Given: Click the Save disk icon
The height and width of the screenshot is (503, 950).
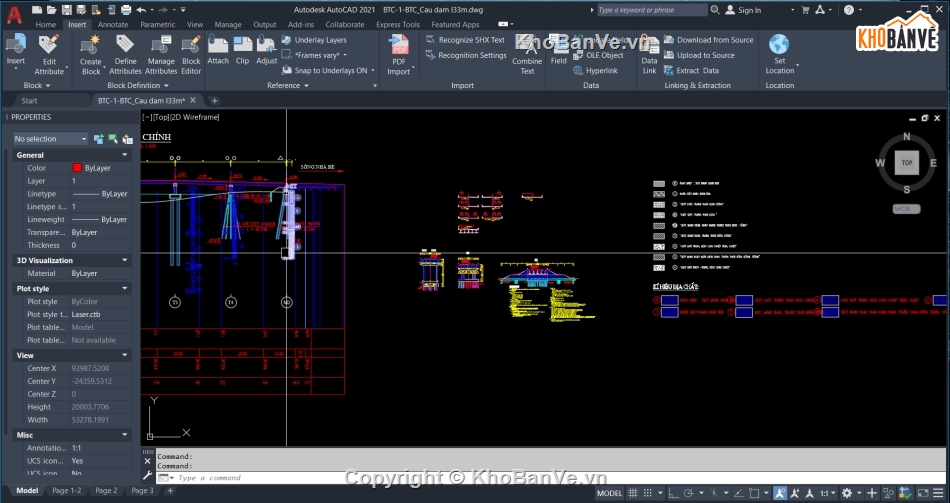Looking at the screenshot, I should pos(67,10).
